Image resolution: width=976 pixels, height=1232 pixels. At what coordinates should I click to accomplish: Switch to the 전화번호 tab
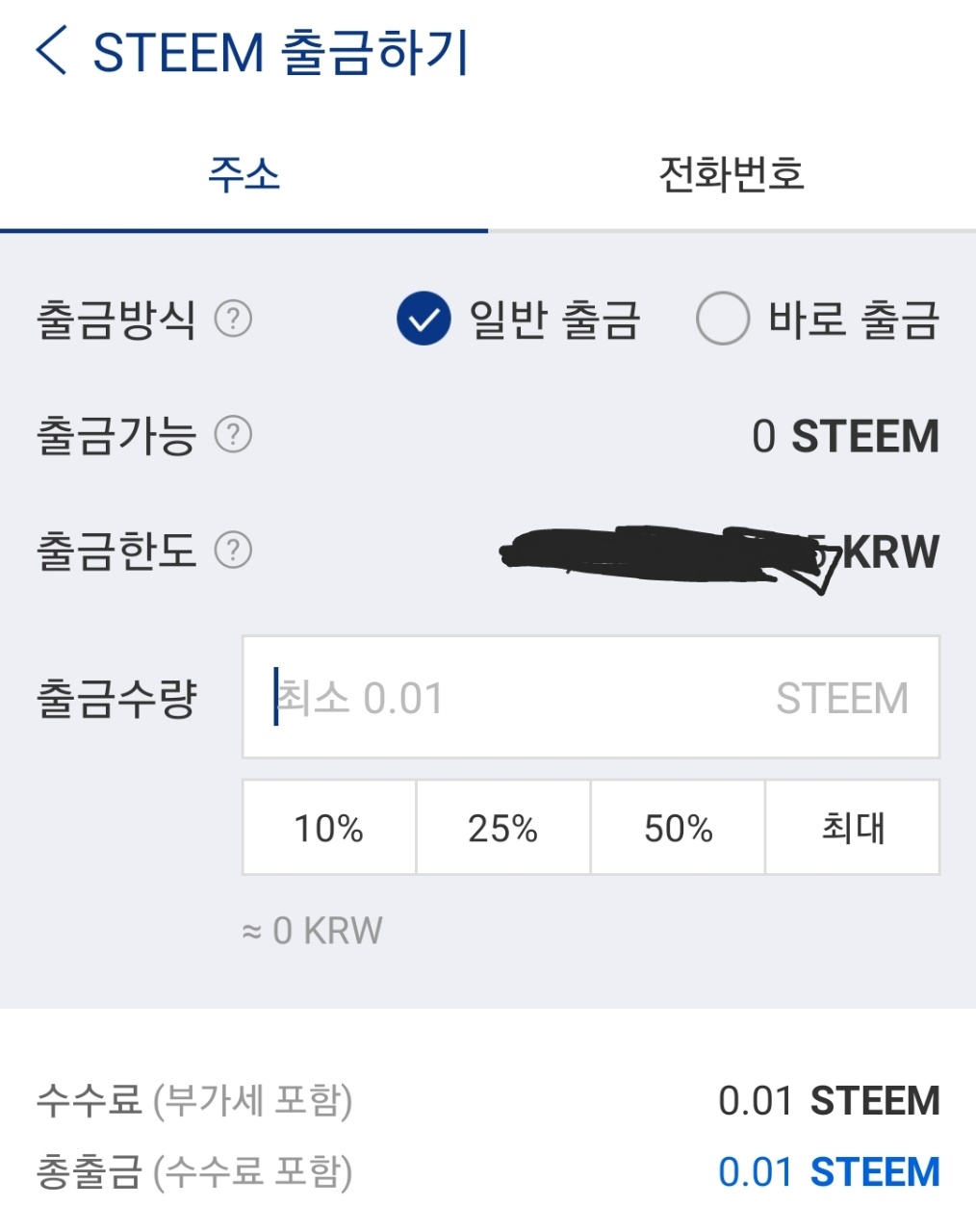tap(732, 175)
